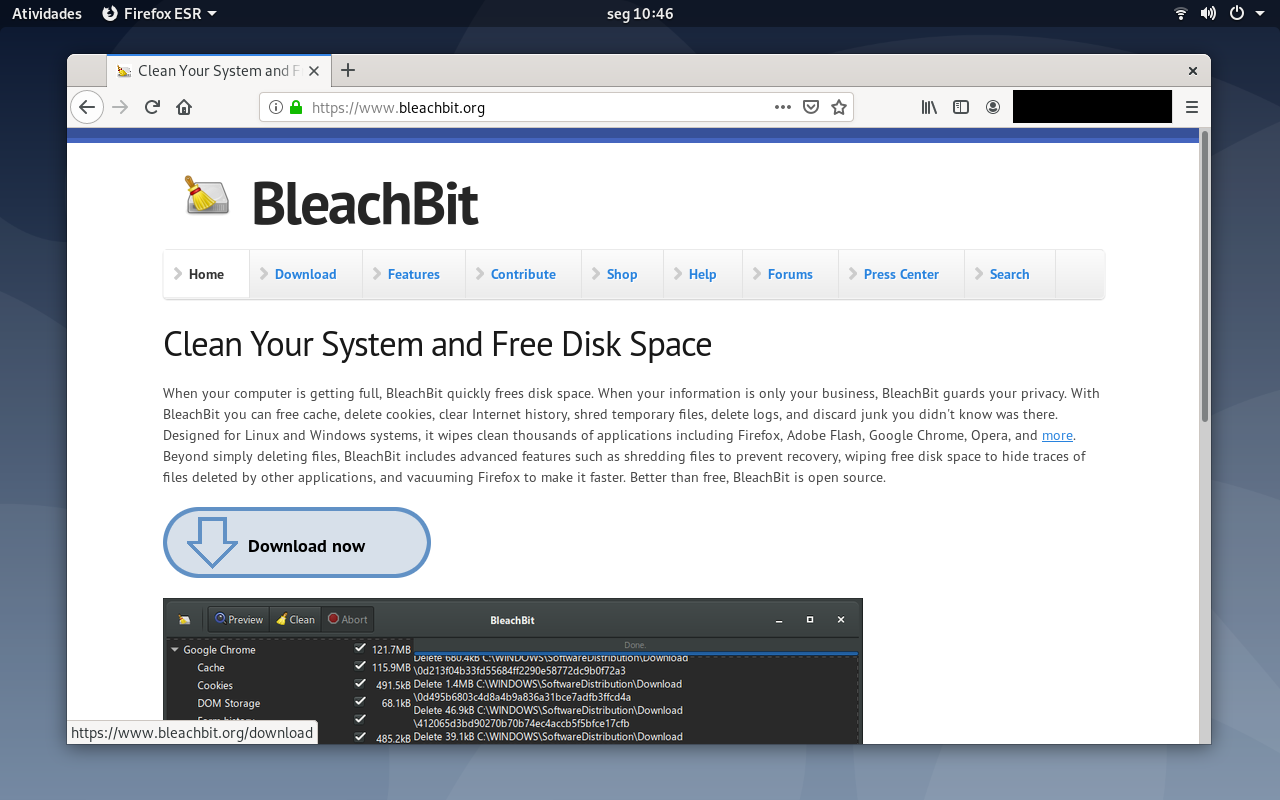The height and width of the screenshot is (800, 1280).
Task: Follow the 'more' link in paragraph
Action: pos(1057,435)
